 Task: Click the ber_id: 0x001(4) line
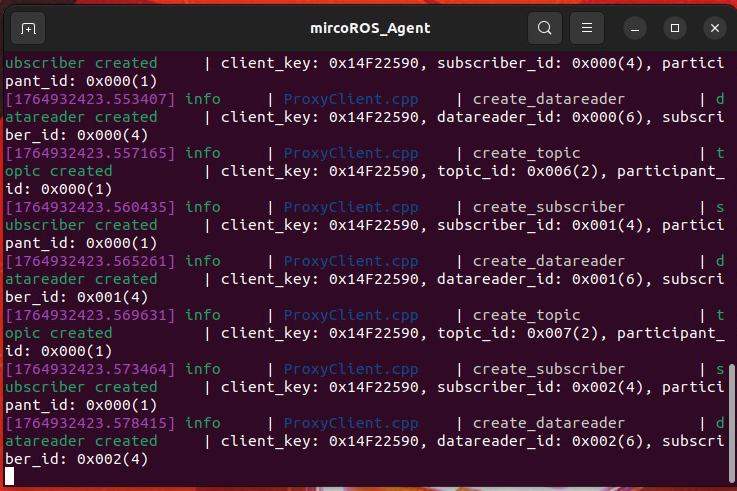coord(77,297)
